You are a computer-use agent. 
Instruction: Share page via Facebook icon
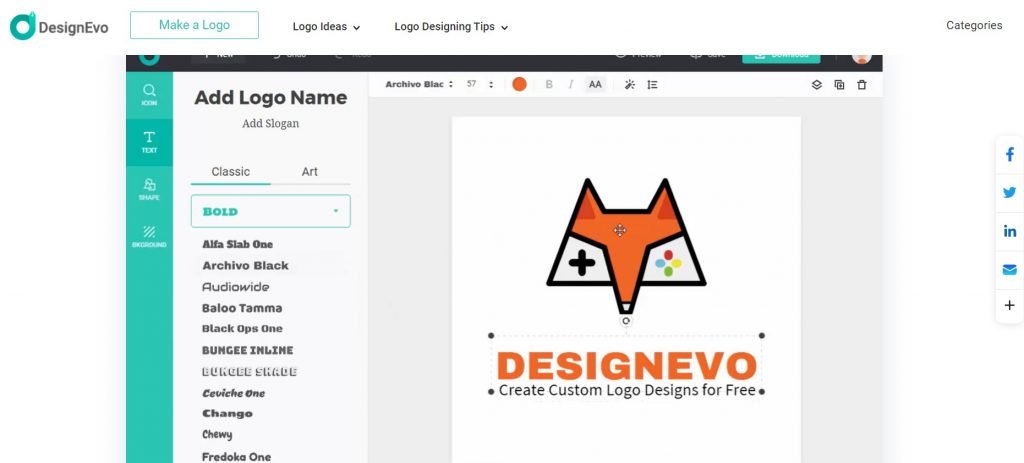[x=1009, y=155]
